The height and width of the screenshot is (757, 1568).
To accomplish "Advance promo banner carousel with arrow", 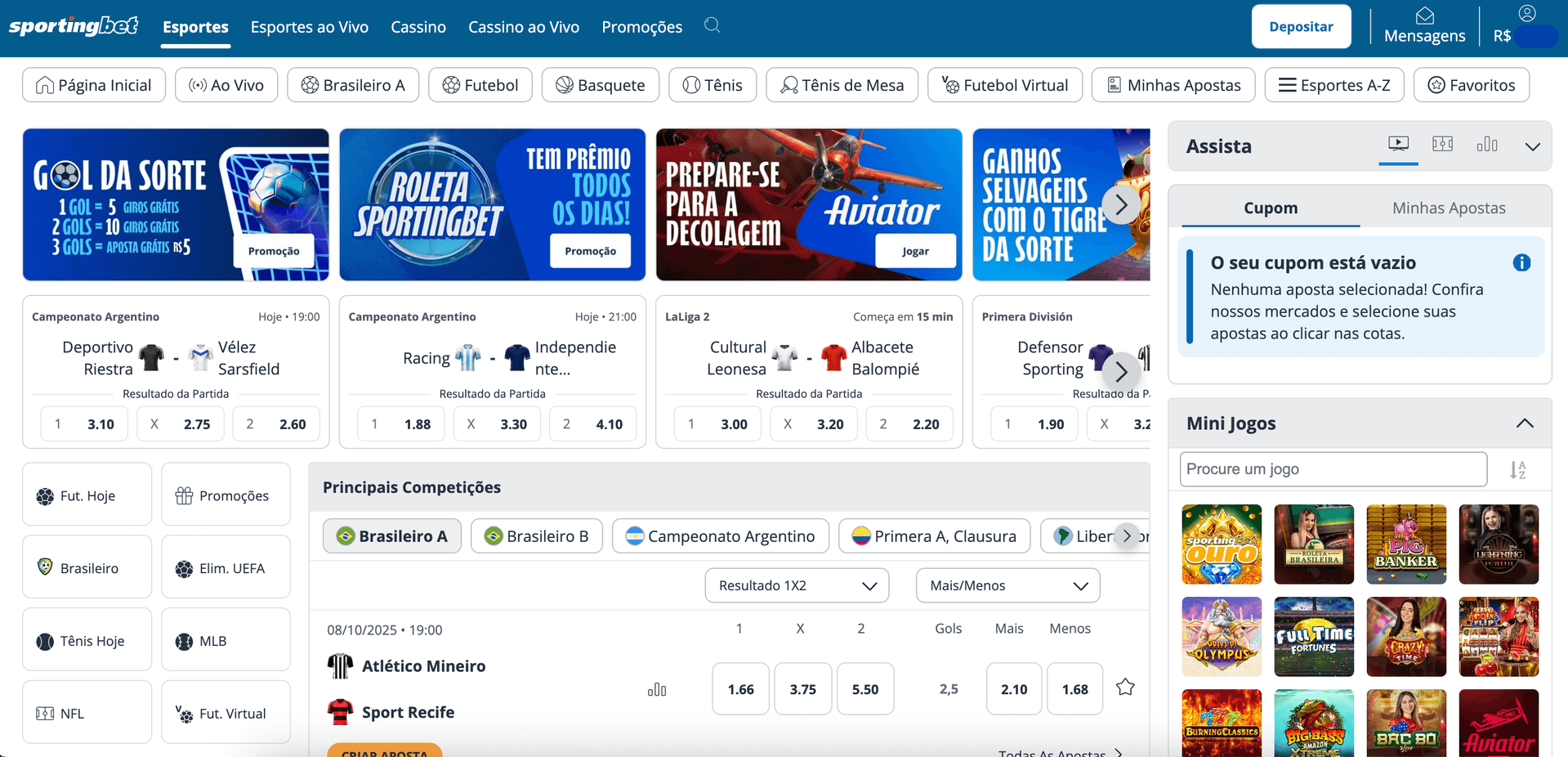I will (x=1121, y=204).
